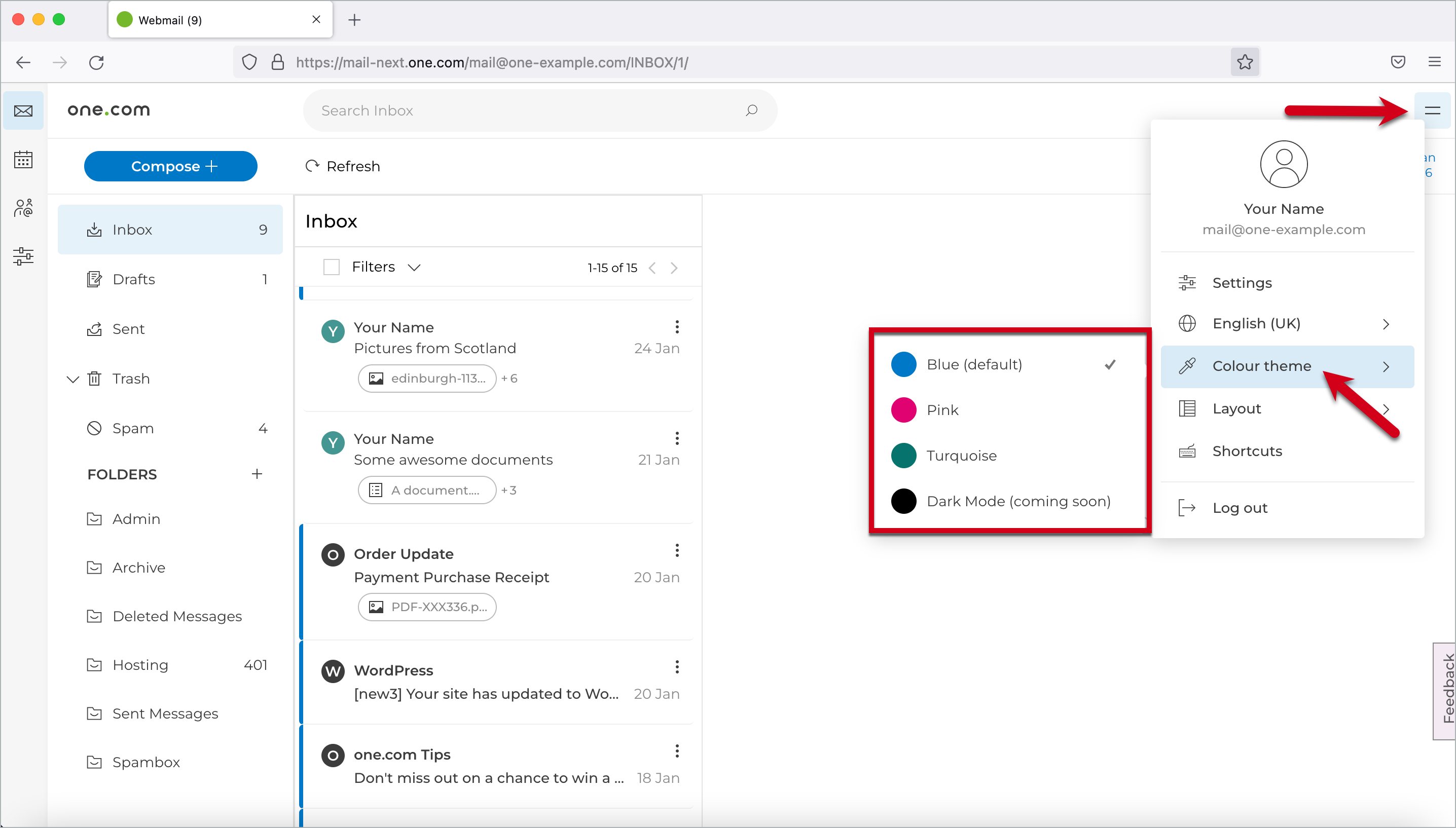The height and width of the screenshot is (828, 1456).
Task: Click in the Search Inbox field
Action: click(512, 110)
